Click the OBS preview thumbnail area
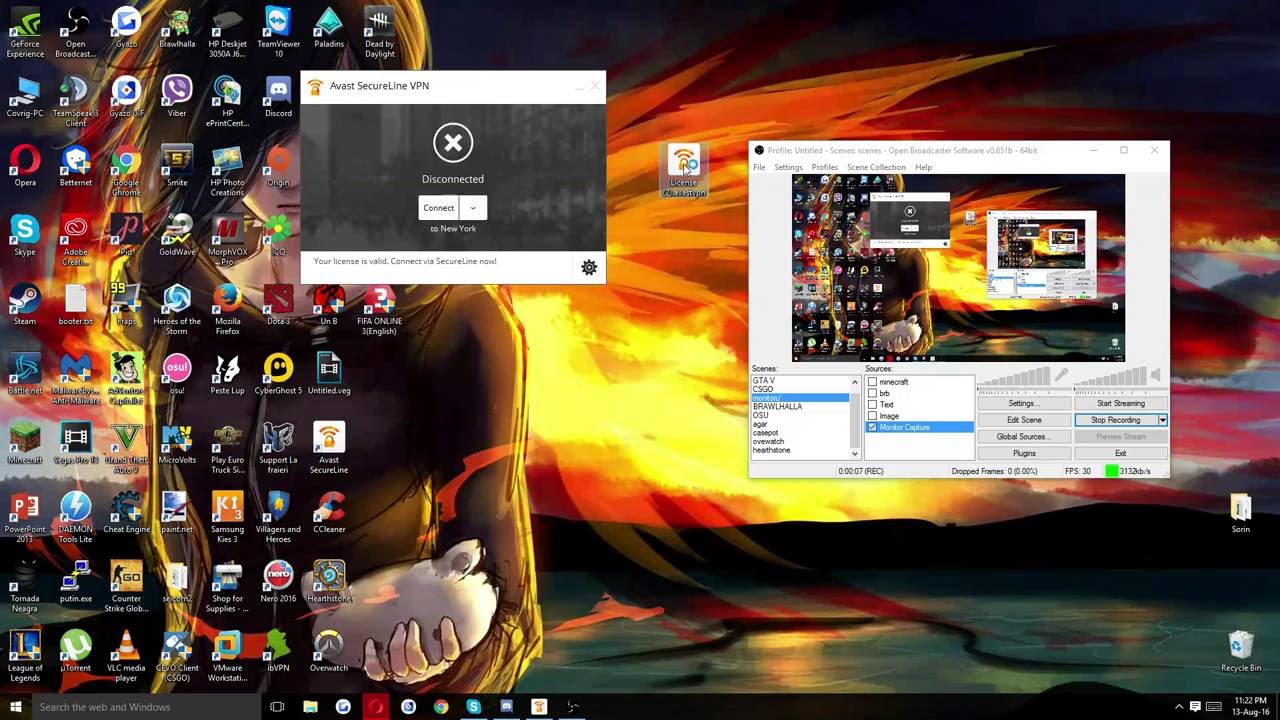Screen dimensions: 1280x720 pyautogui.click(x=958, y=268)
